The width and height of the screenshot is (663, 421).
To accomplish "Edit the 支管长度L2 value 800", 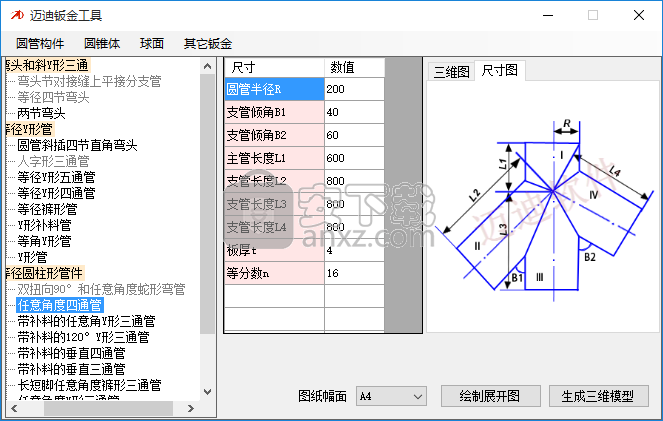I will click(x=354, y=181).
